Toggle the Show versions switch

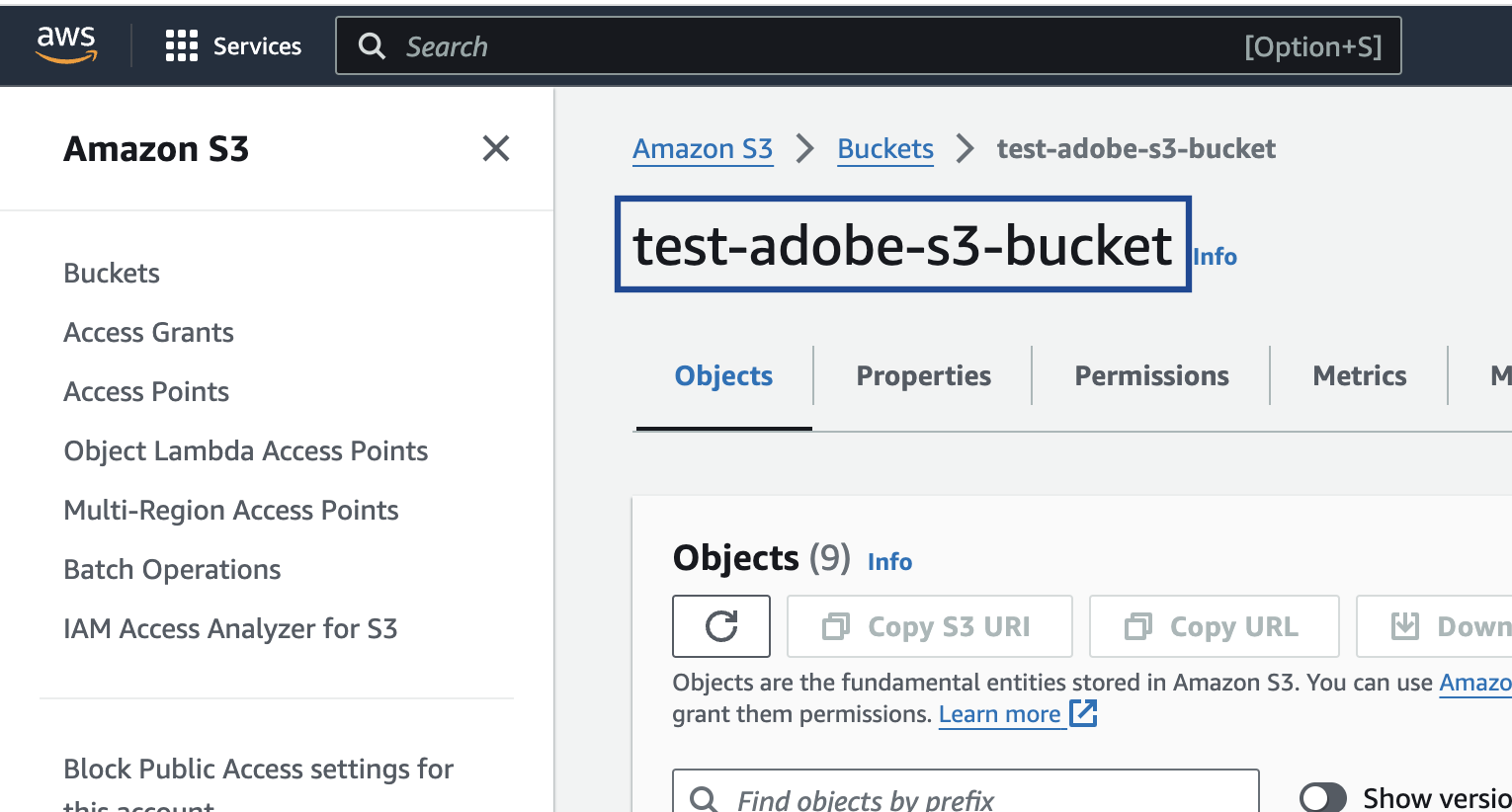[x=1322, y=797]
